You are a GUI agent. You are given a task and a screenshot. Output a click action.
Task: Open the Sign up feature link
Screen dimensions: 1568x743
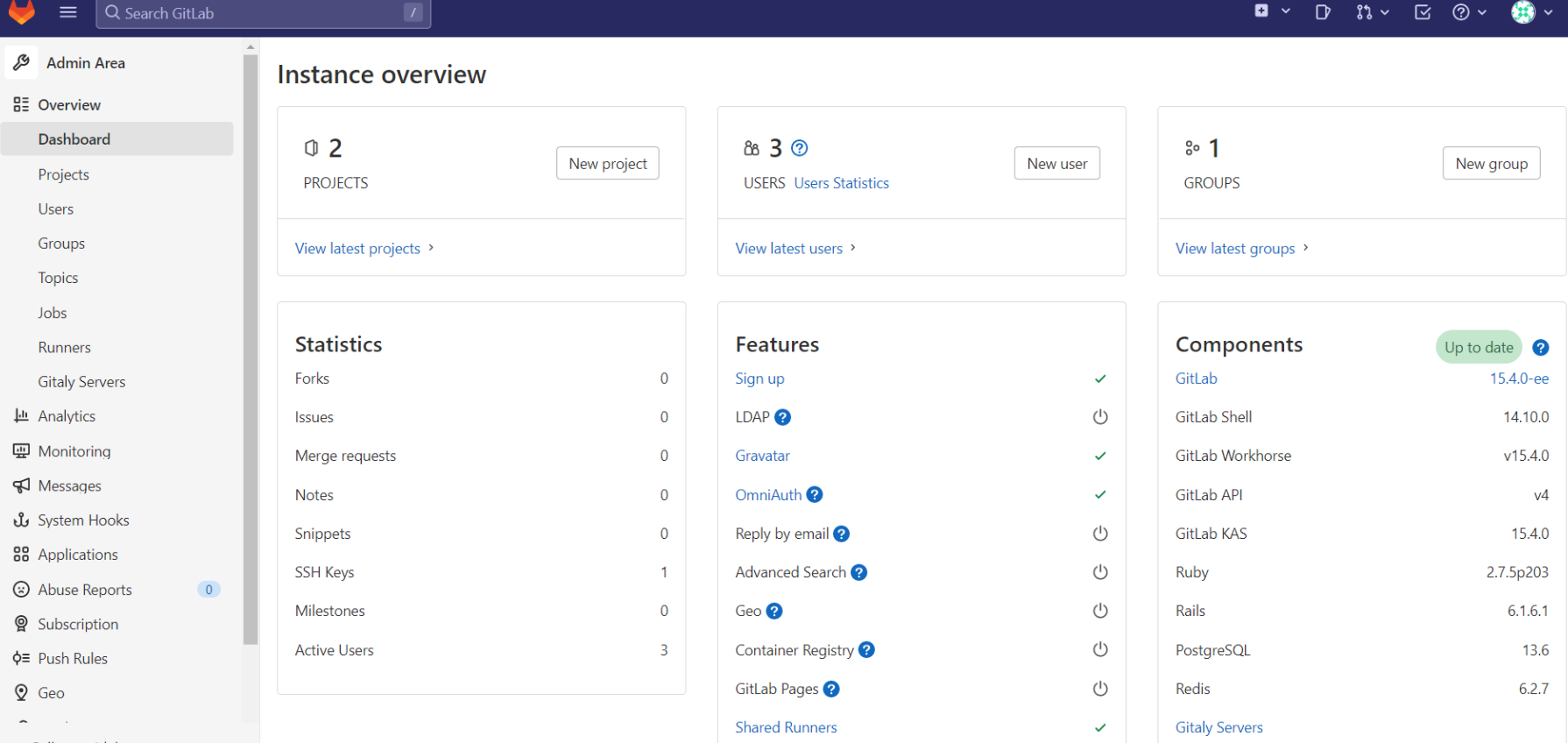[x=759, y=379]
